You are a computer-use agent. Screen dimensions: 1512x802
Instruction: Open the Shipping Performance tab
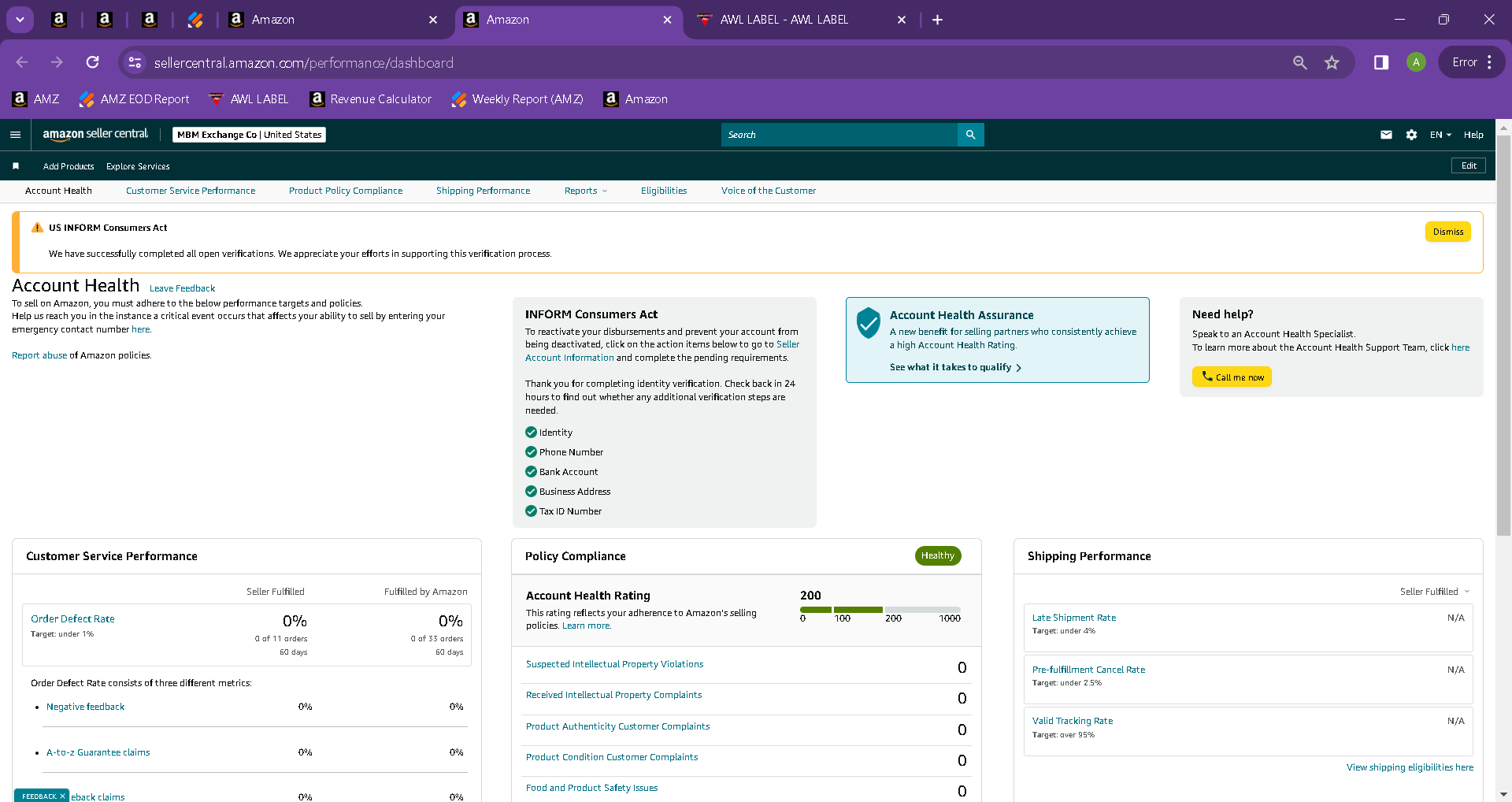tap(484, 191)
